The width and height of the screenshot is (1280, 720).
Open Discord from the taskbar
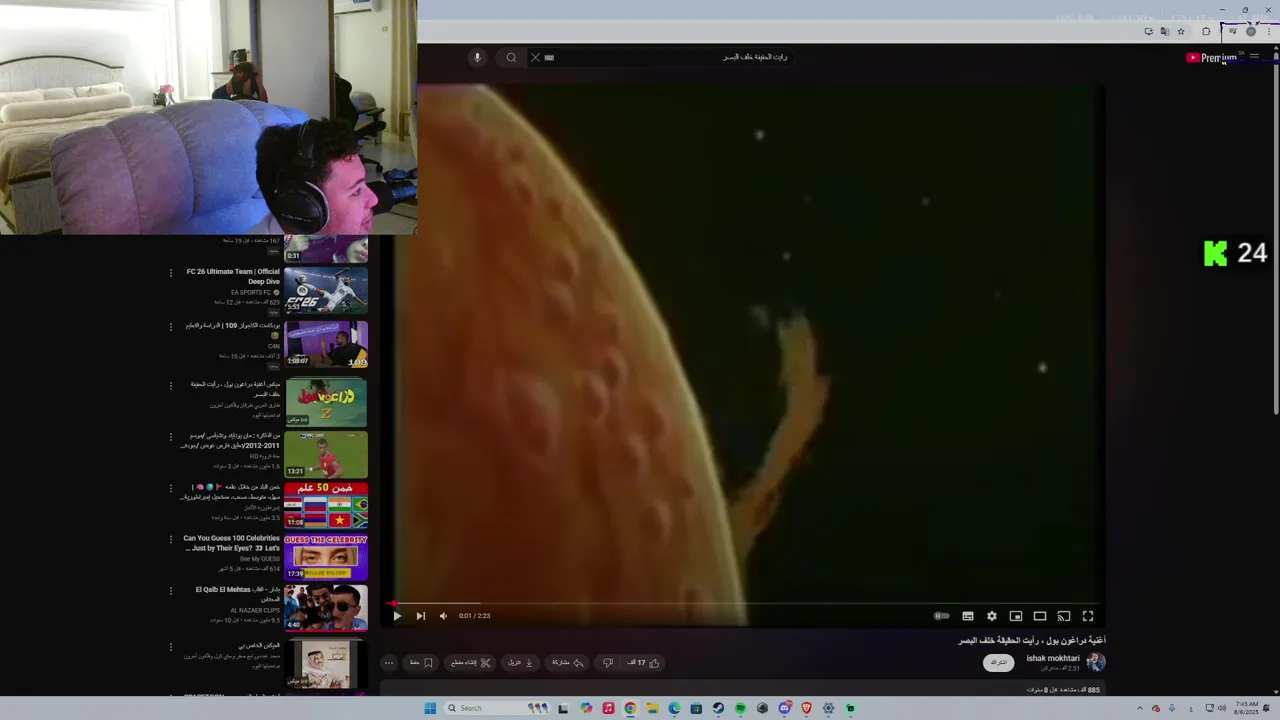(x=785, y=708)
